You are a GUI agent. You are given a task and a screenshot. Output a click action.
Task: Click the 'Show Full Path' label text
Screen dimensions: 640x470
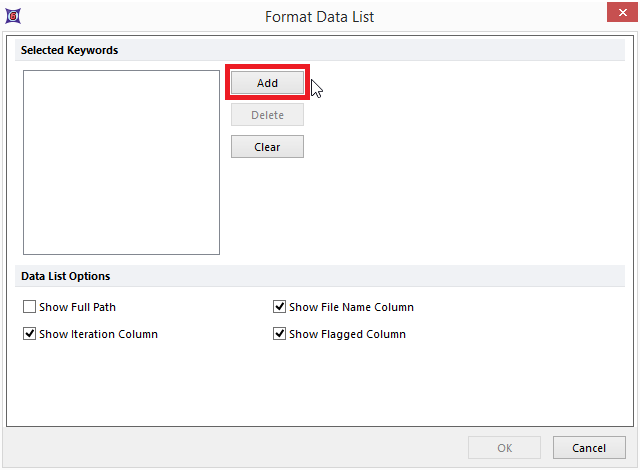(77, 307)
